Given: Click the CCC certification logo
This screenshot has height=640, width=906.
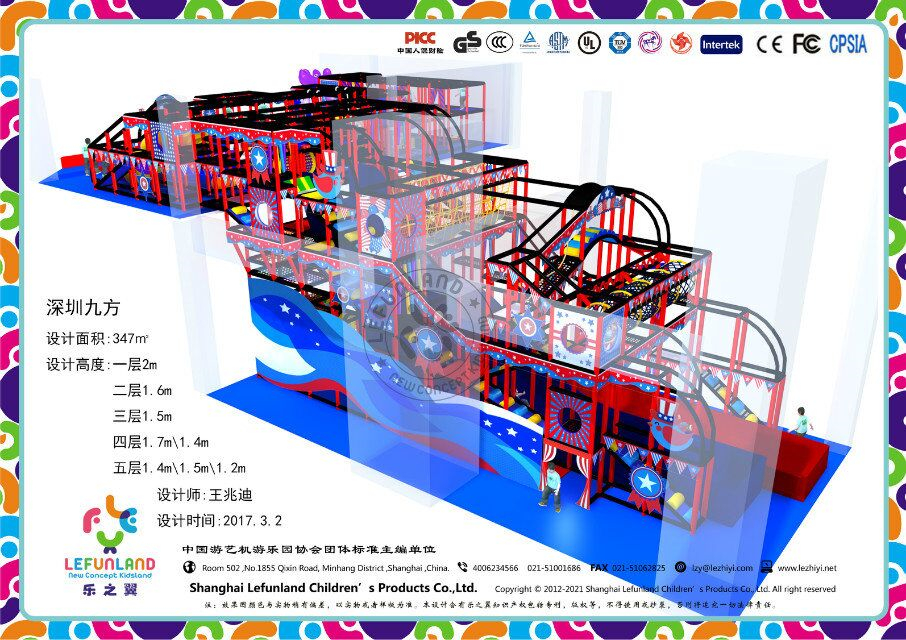Looking at the screenshot, I should click(500, 43).
